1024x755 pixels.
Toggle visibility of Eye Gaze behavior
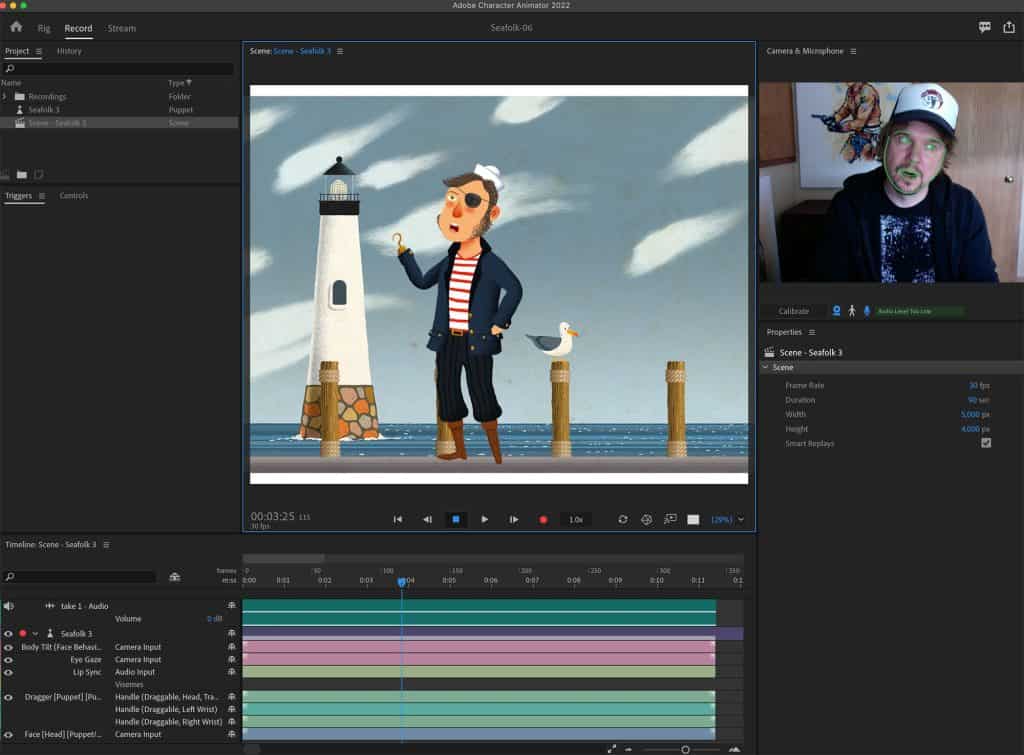(x=8, y=660)
